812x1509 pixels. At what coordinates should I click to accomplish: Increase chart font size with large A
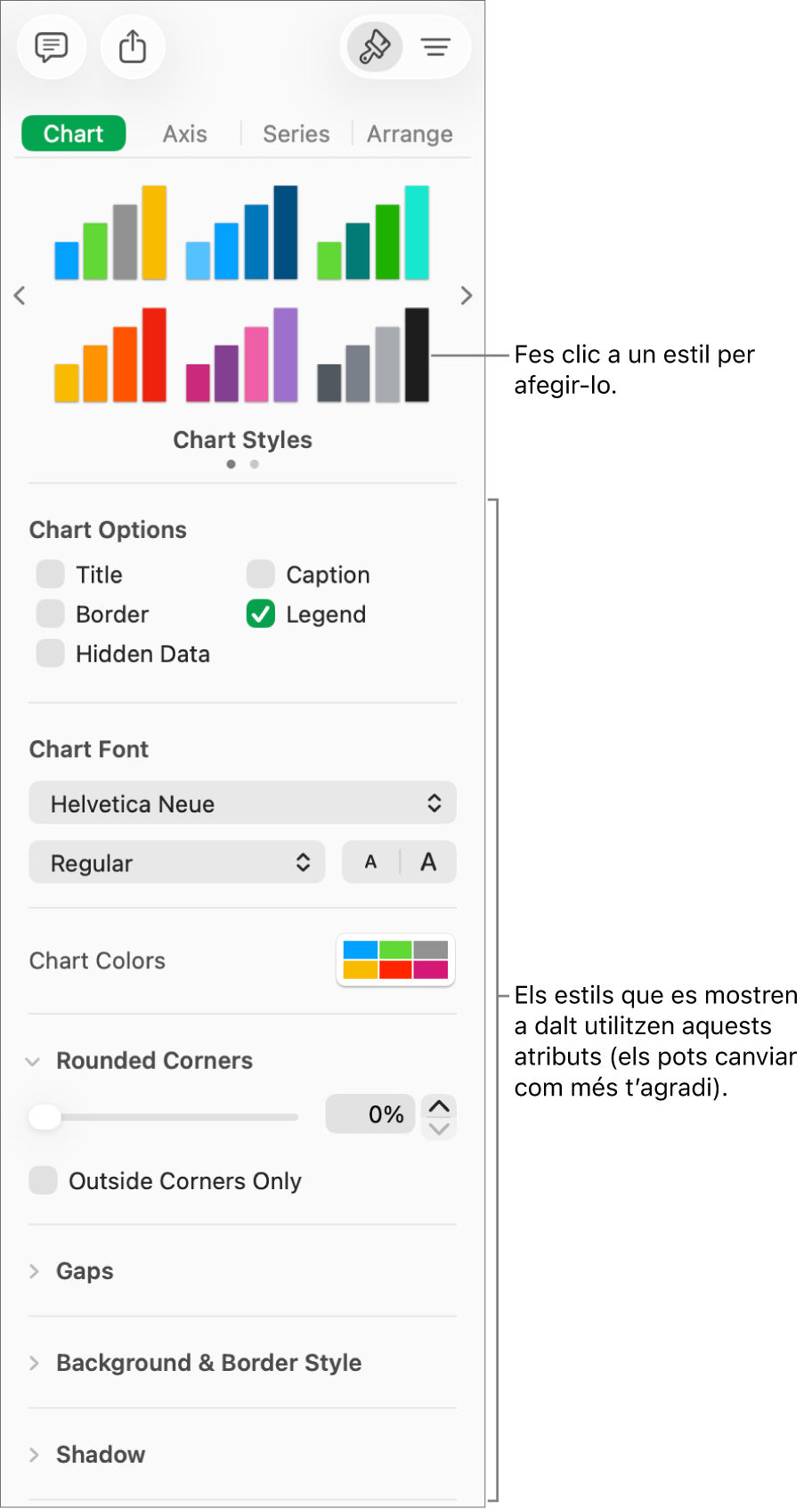(x=428, y=862)
